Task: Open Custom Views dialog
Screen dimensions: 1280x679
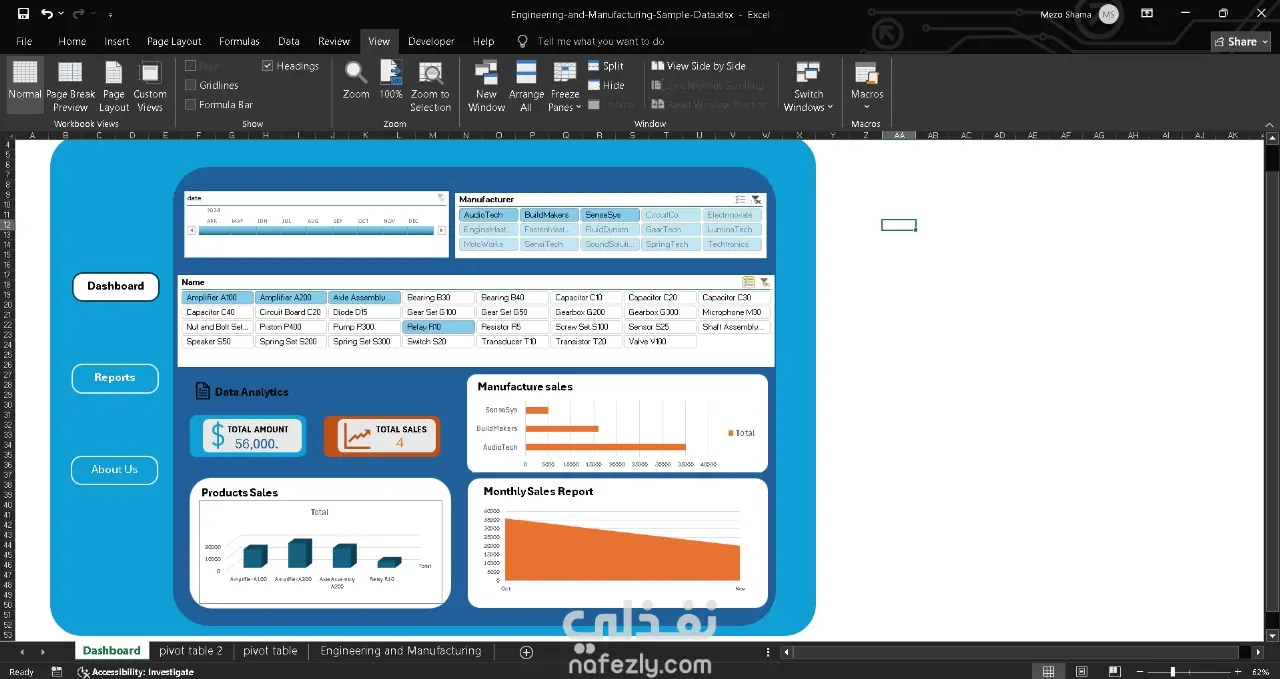Action: coord(150,86)
